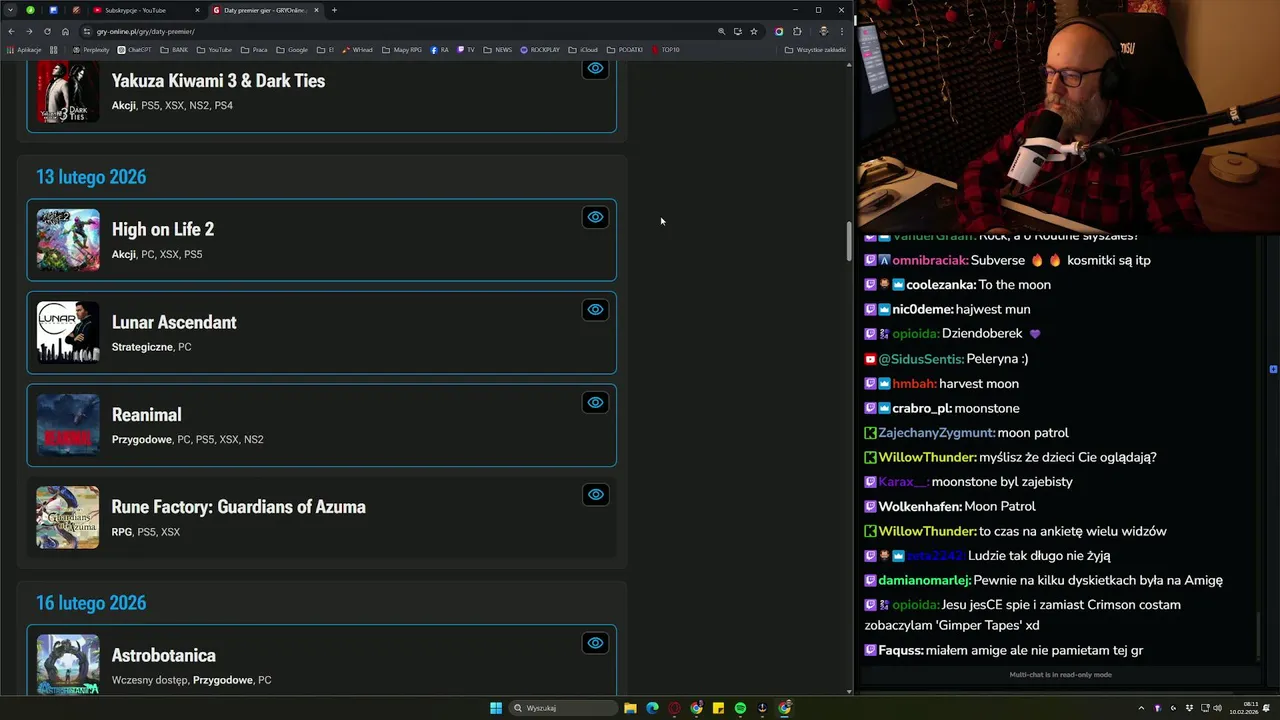Viewport: 1280px width, 720px height.
Task: Open browser home page
Action: point(65,31)
